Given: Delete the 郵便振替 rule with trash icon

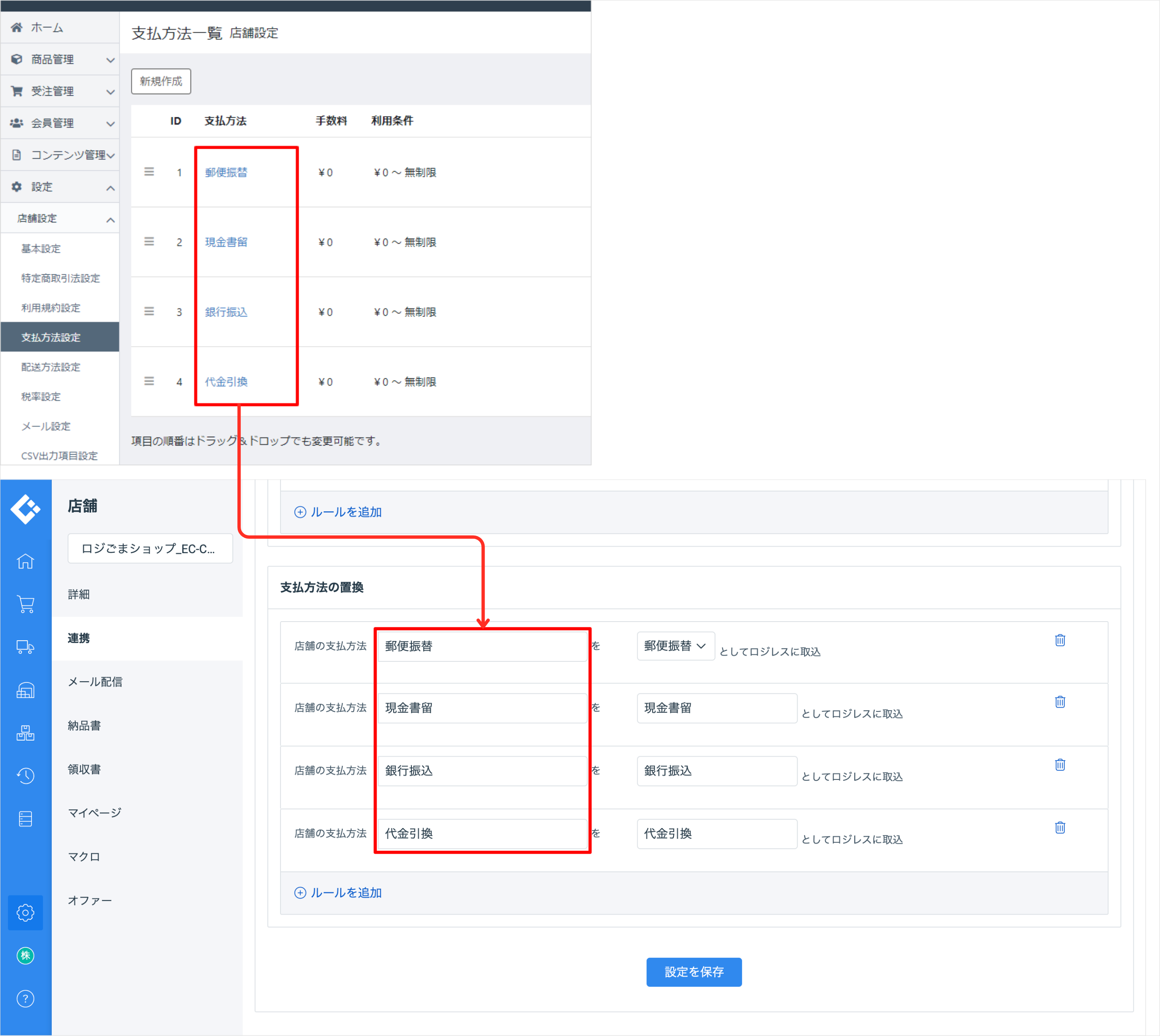Looking at the screenshot, I should pyautogui.click(x=1060, y=640).
